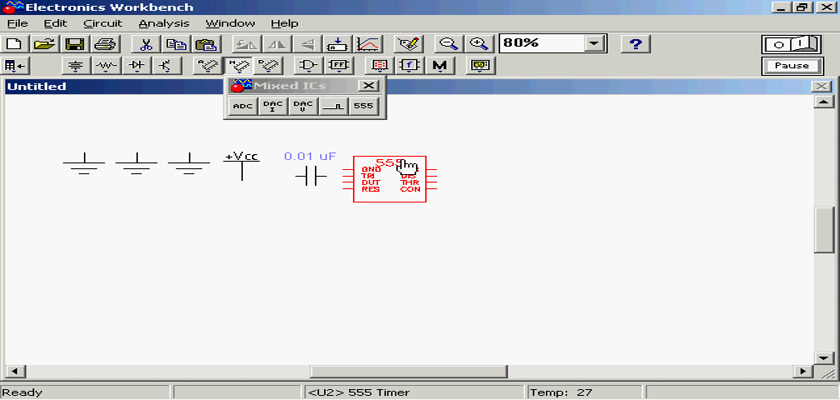Open the Help question mark button
This screenshot has width=840, height=400.
[x=635, y=44]
